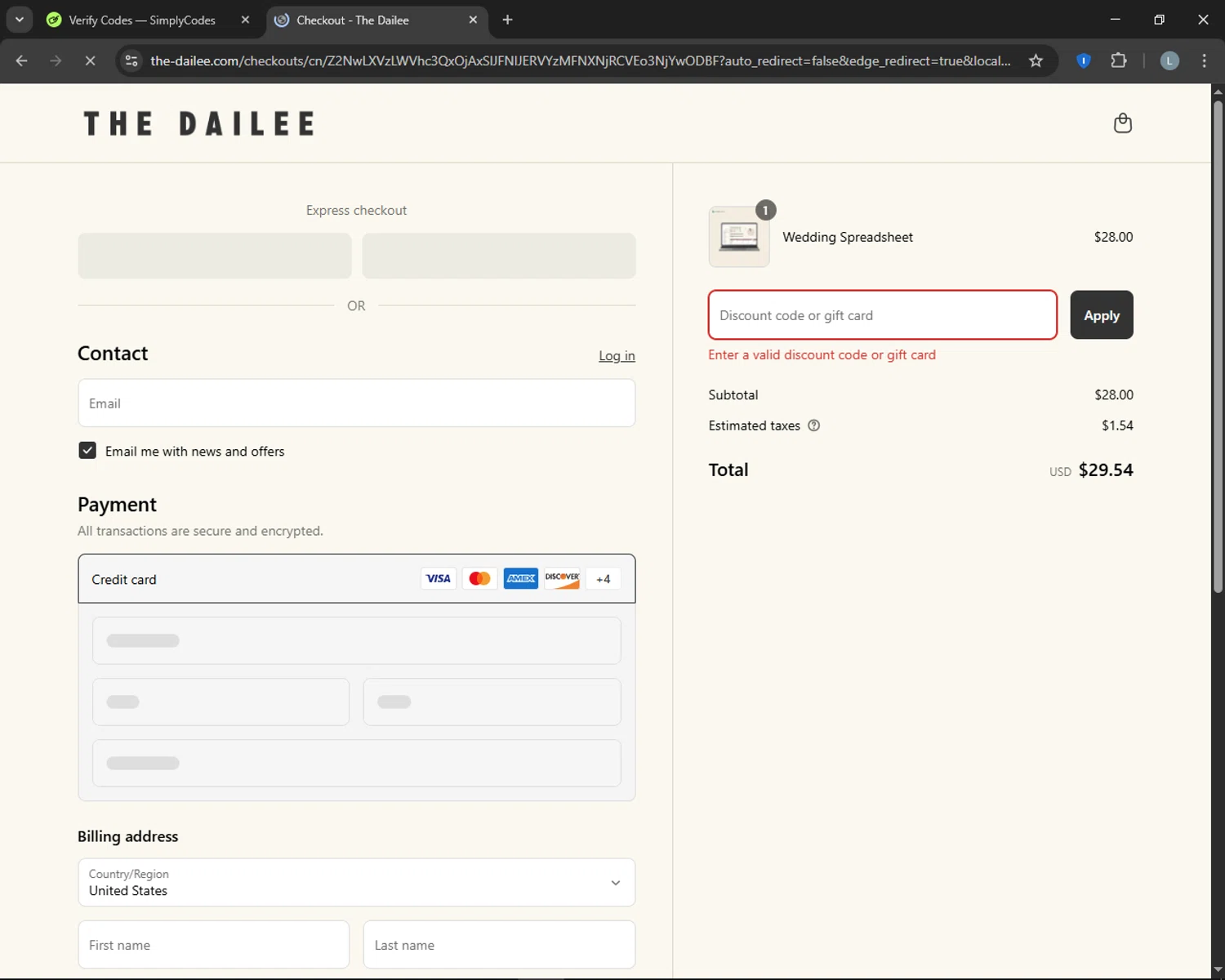
Task: Go forward in browser history
Action: pos(56,60)
